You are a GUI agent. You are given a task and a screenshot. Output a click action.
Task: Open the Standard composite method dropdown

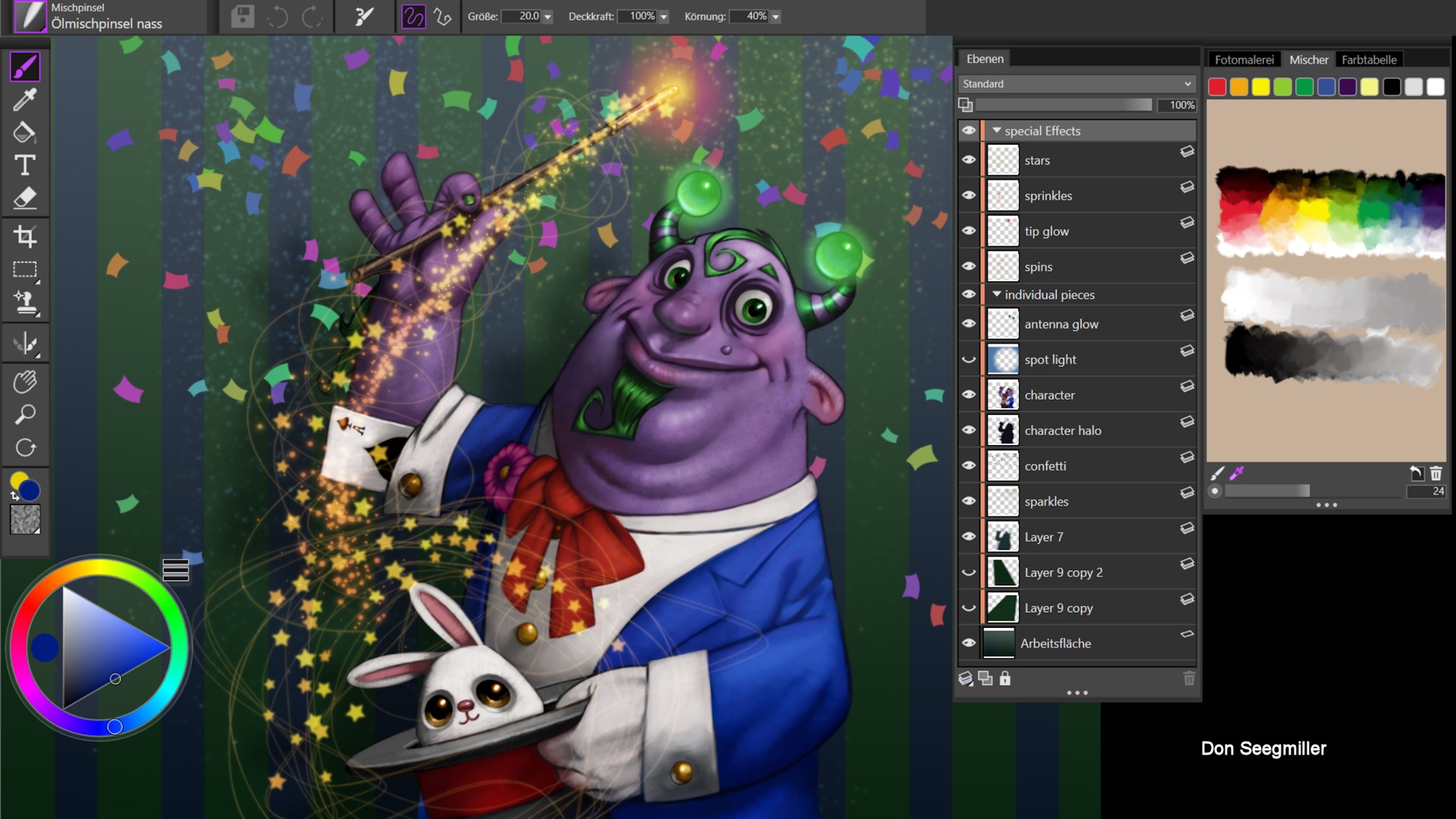(x=1077, y=83)
